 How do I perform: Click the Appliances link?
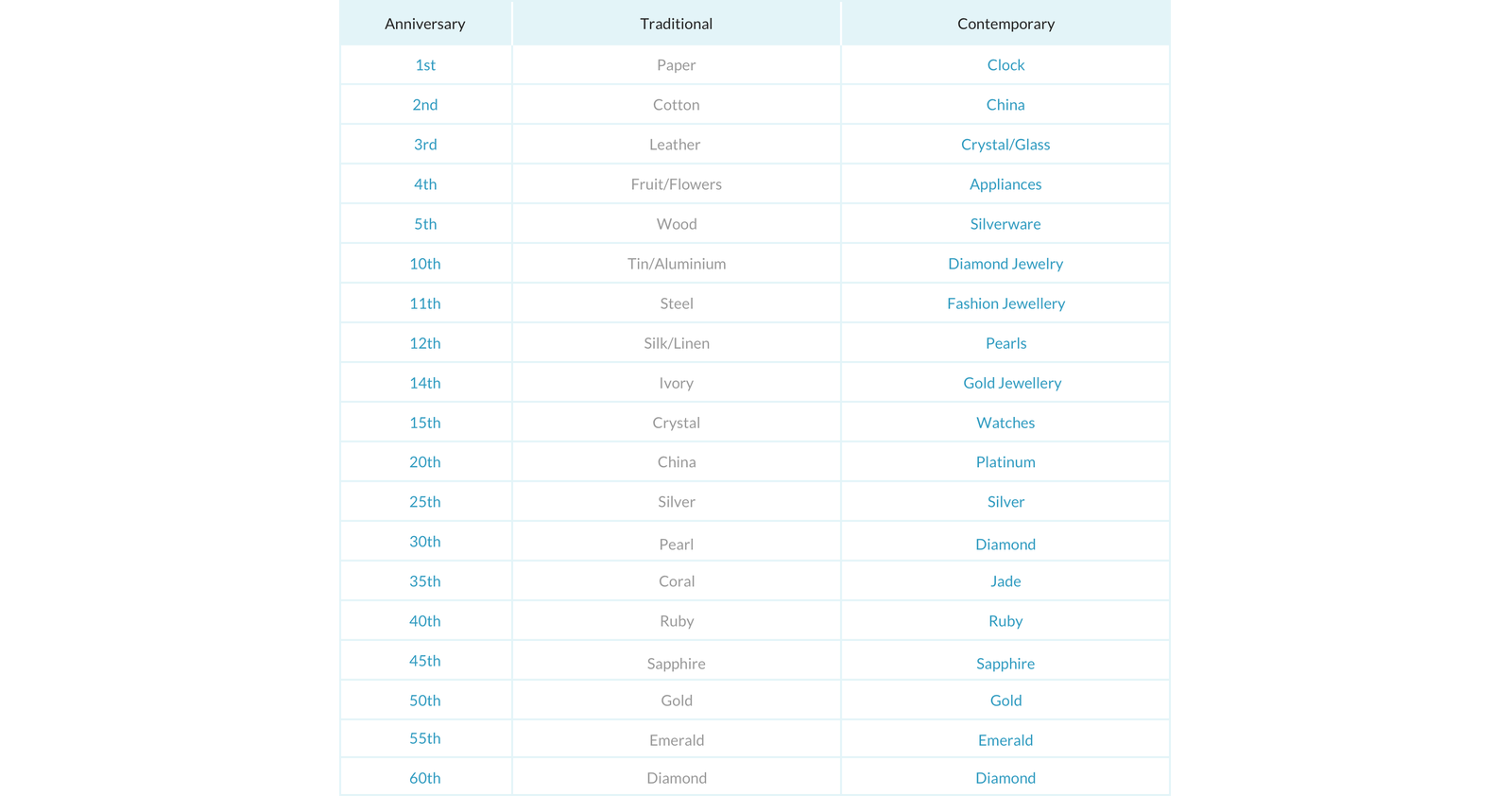click(1005, 184)
